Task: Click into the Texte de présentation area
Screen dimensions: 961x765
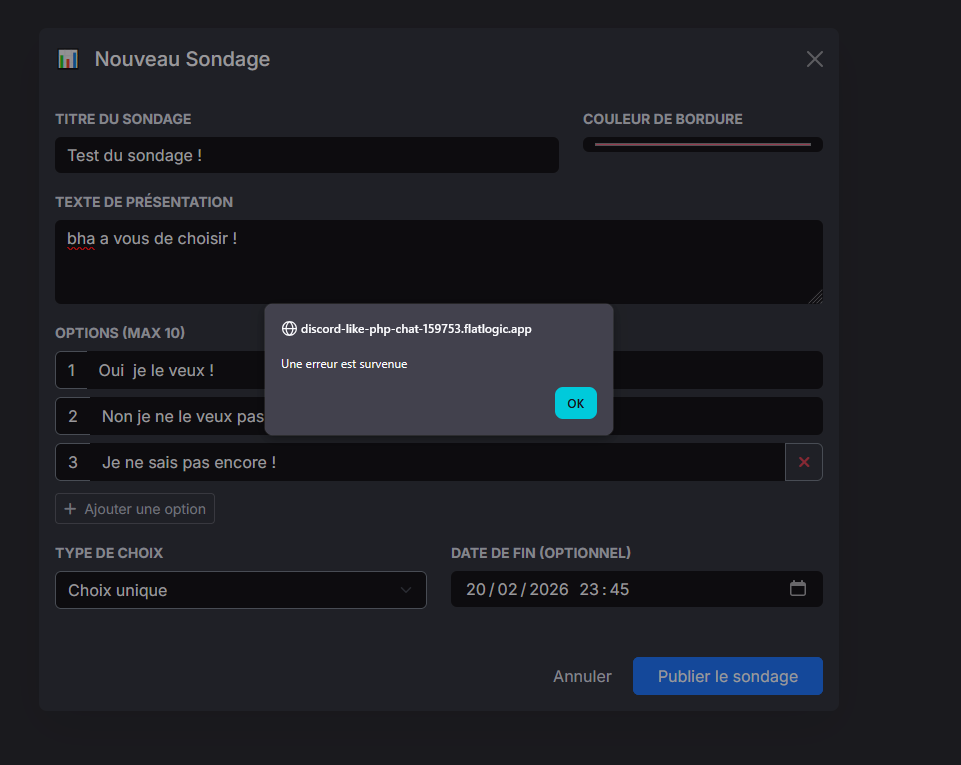Action: [x=438, y=262]
